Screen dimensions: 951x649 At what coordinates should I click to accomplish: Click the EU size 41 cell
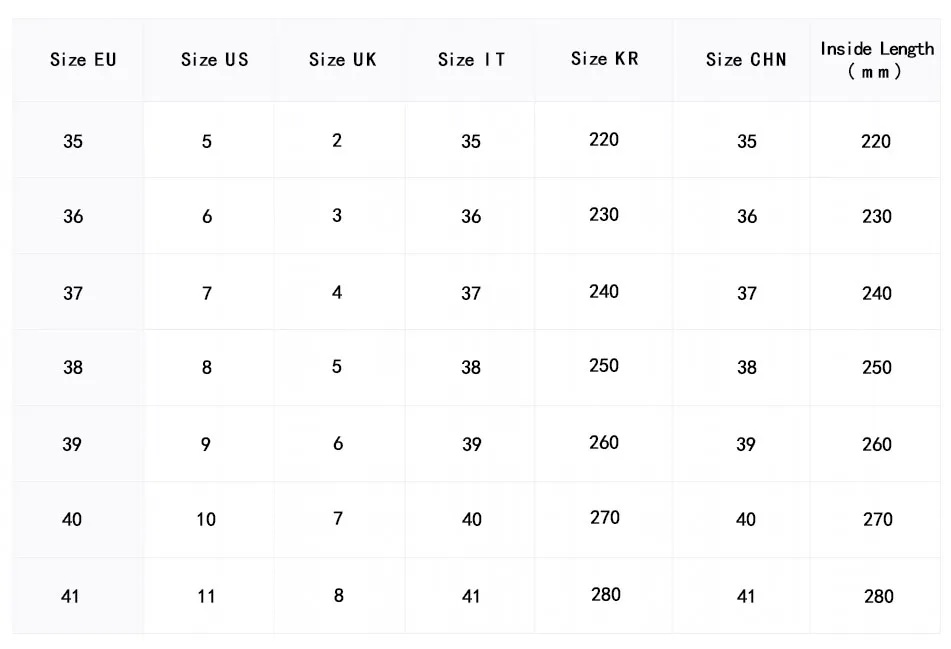coord(70,597)
